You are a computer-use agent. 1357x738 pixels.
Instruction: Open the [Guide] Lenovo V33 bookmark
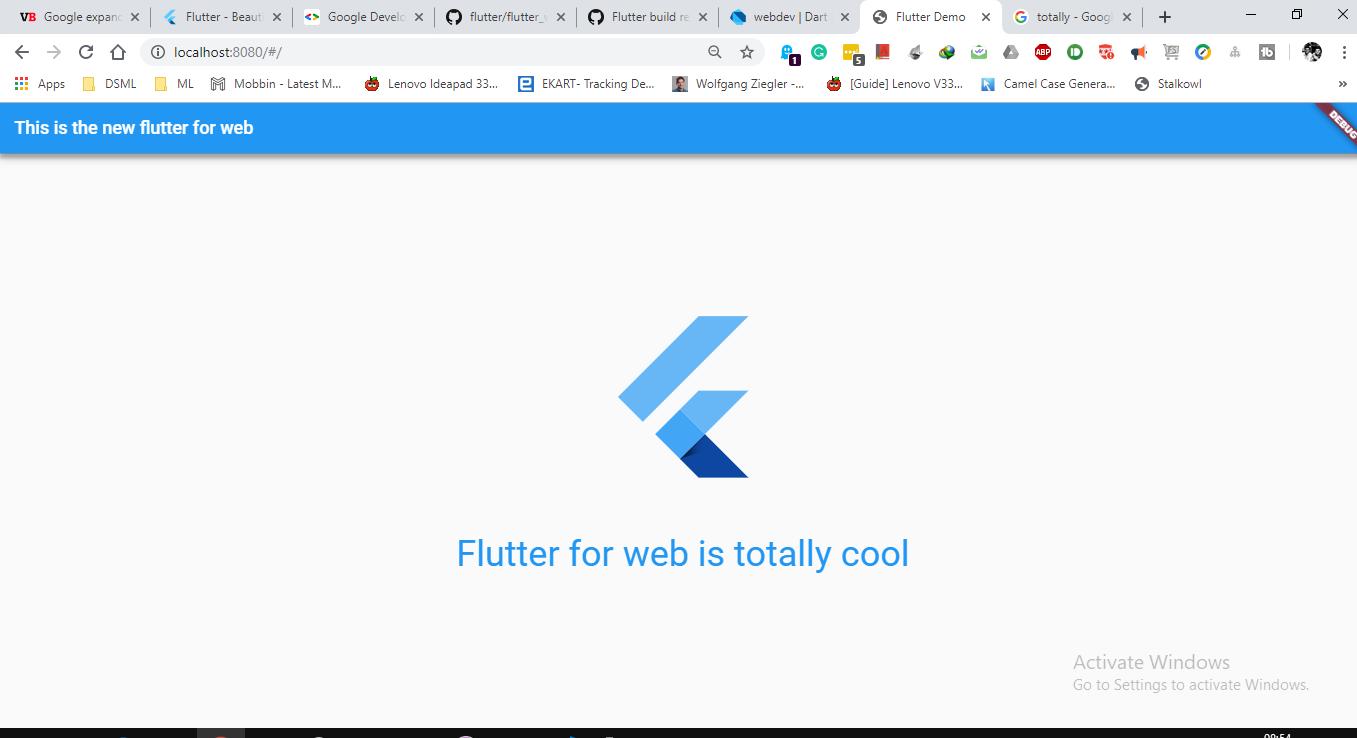[x=894, y=84]
